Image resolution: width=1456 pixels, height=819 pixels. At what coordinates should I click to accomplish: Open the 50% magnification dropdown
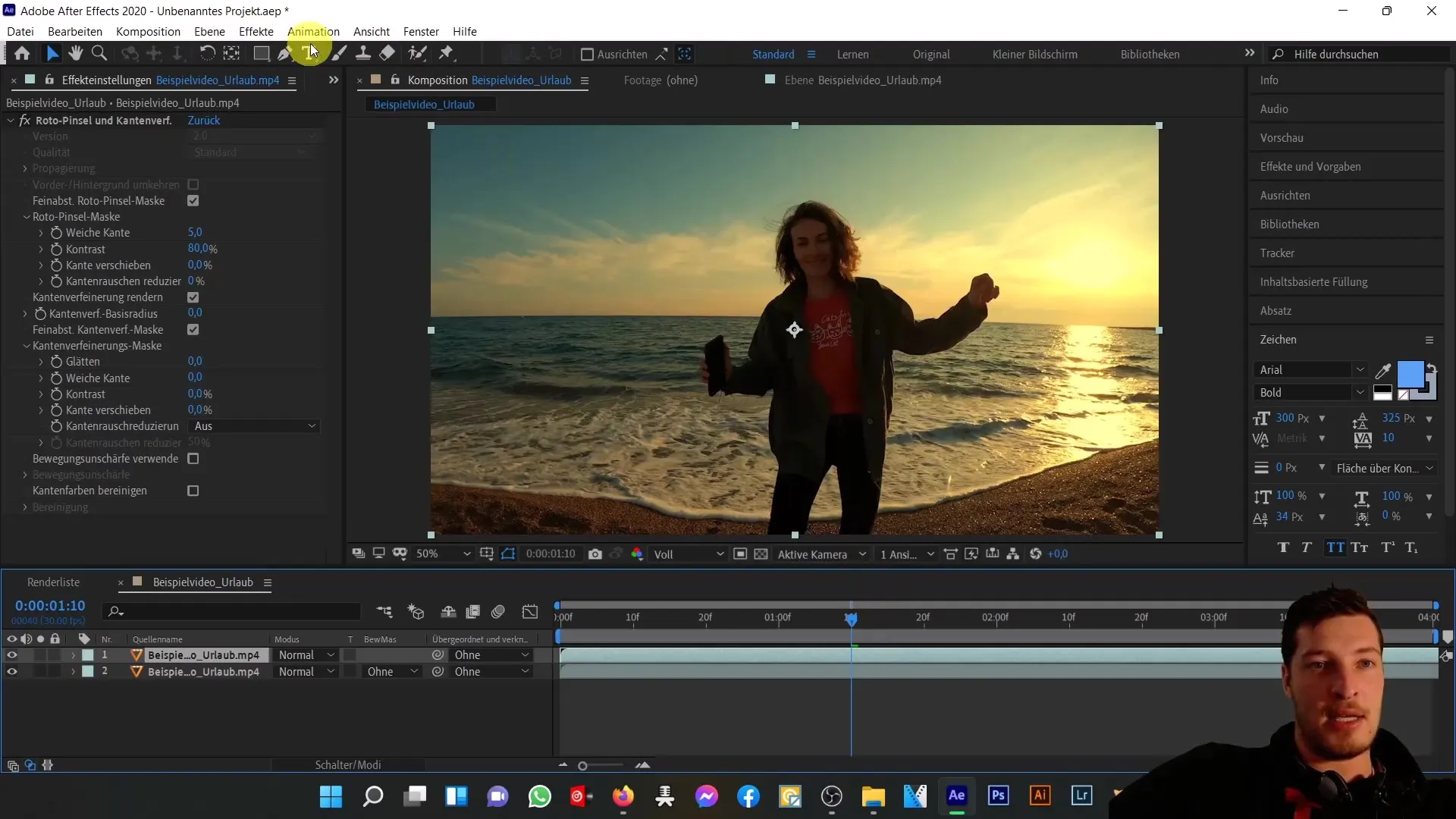tap(444, 554)
